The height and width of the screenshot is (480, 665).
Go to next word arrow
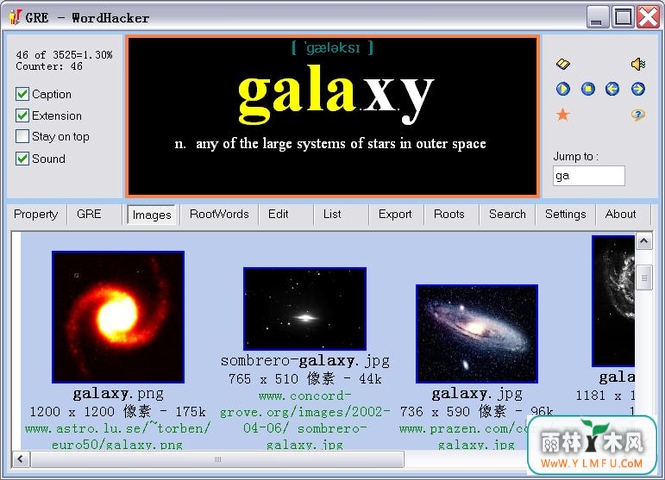638,89
